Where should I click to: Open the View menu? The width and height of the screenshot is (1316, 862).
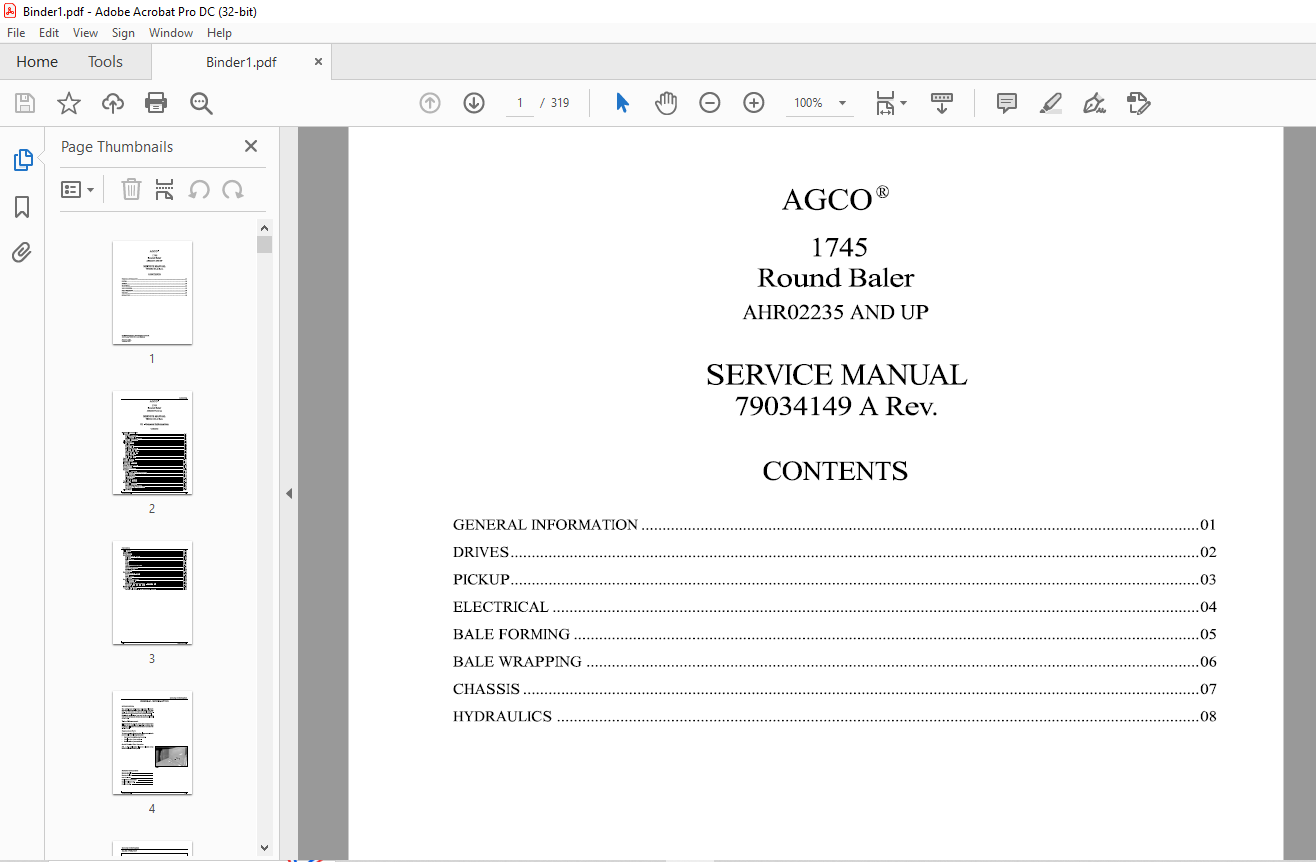(85, 33)
